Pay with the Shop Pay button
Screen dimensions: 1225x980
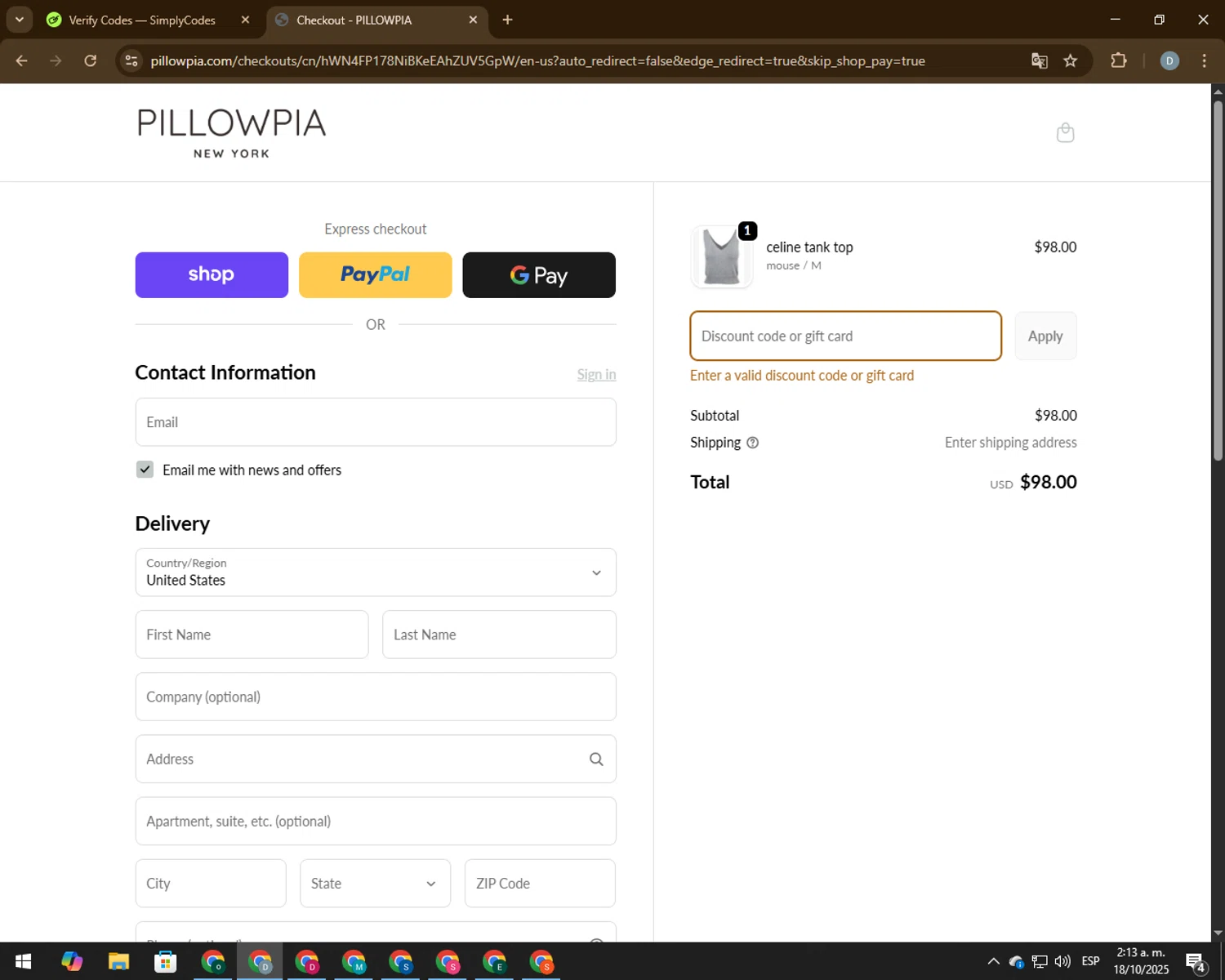pos(212,275)
